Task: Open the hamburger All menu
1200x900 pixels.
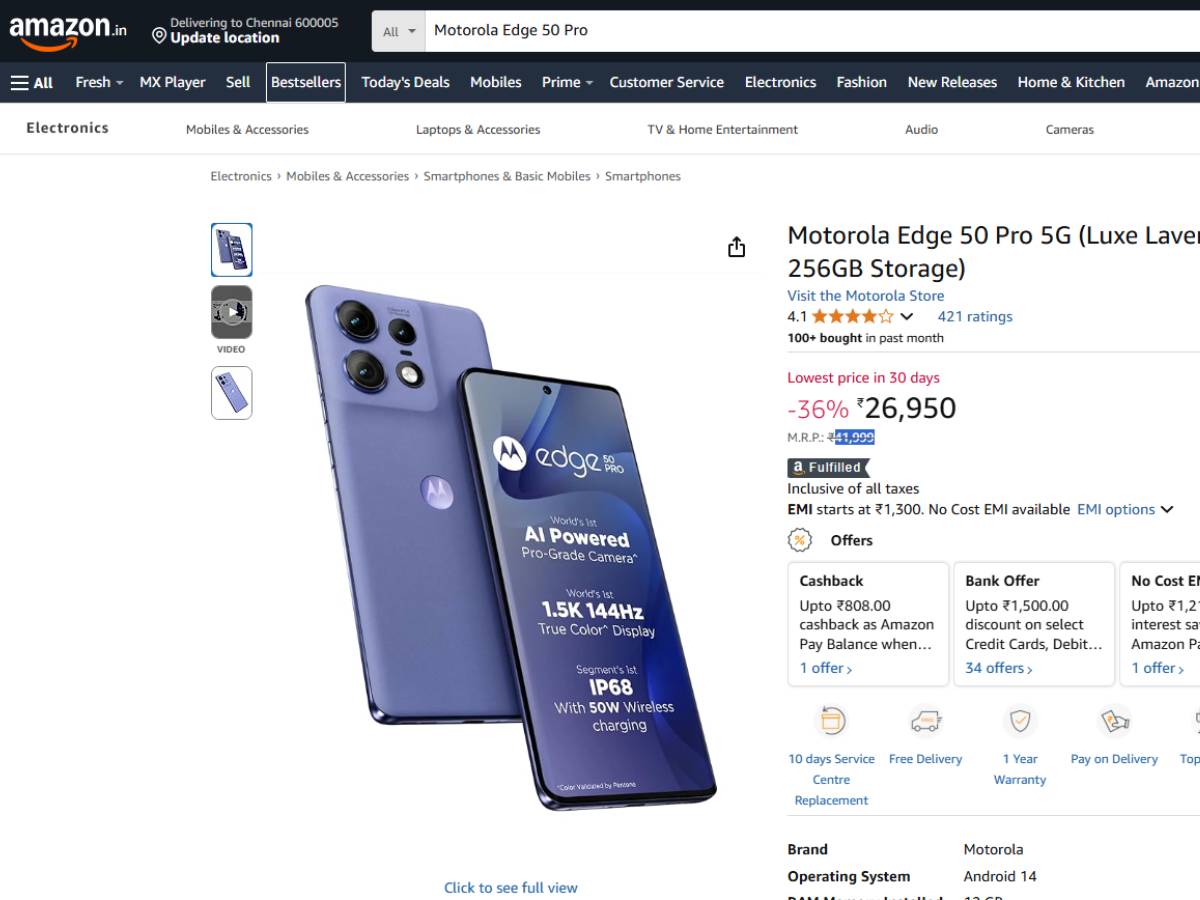Action: tap(32, 82)
